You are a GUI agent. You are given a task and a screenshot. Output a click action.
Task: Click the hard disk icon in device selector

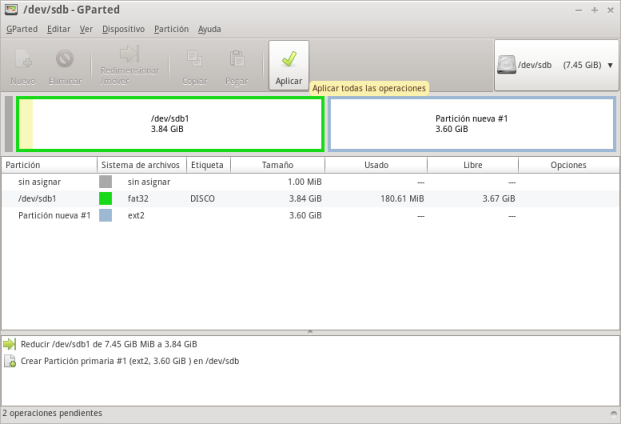[508, 65]
